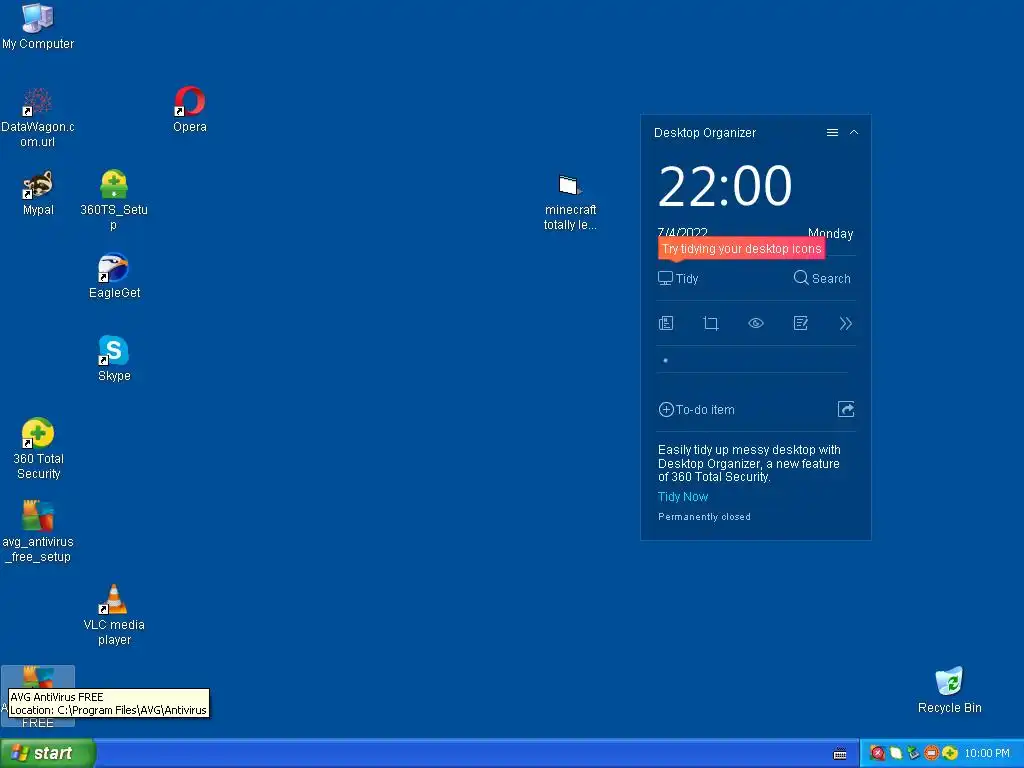Select the Skype shortcut icon
The image size is (1024, 768).
114,359
